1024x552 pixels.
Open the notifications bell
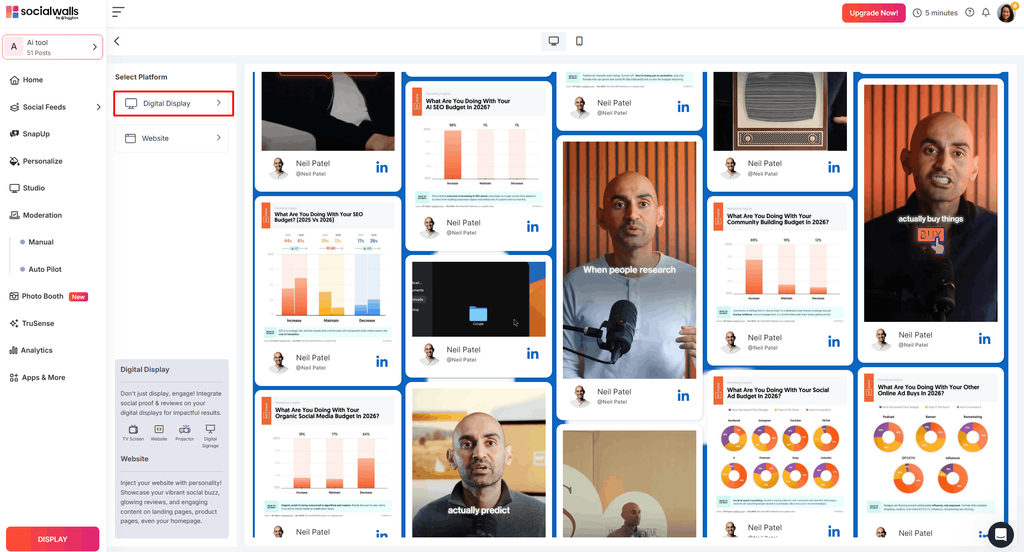985,12
